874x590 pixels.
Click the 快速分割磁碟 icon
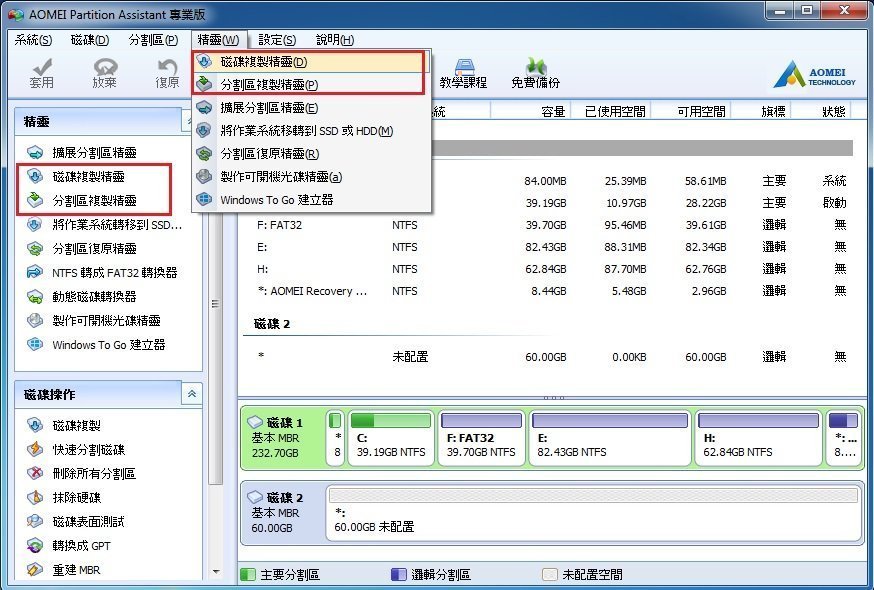(35, 449)
